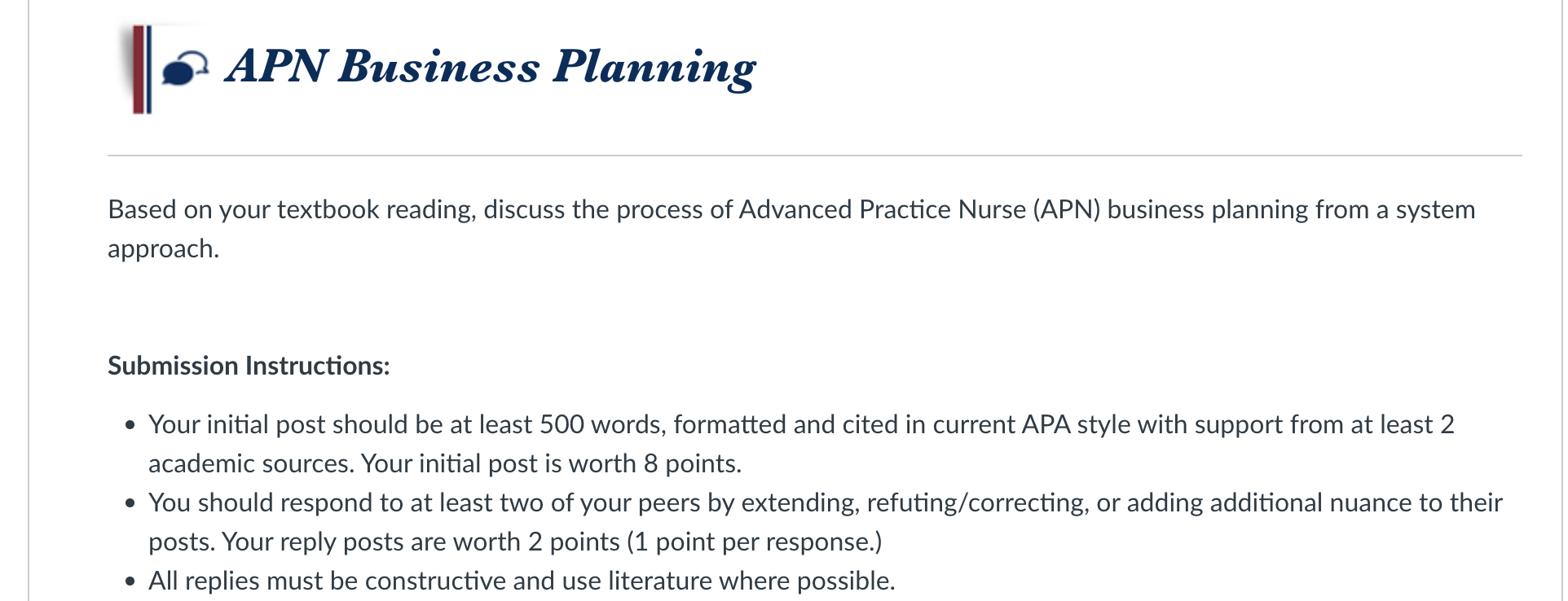Click the first bullet point marker
This screenshot has height=601, width=1568.
point(130,426)
